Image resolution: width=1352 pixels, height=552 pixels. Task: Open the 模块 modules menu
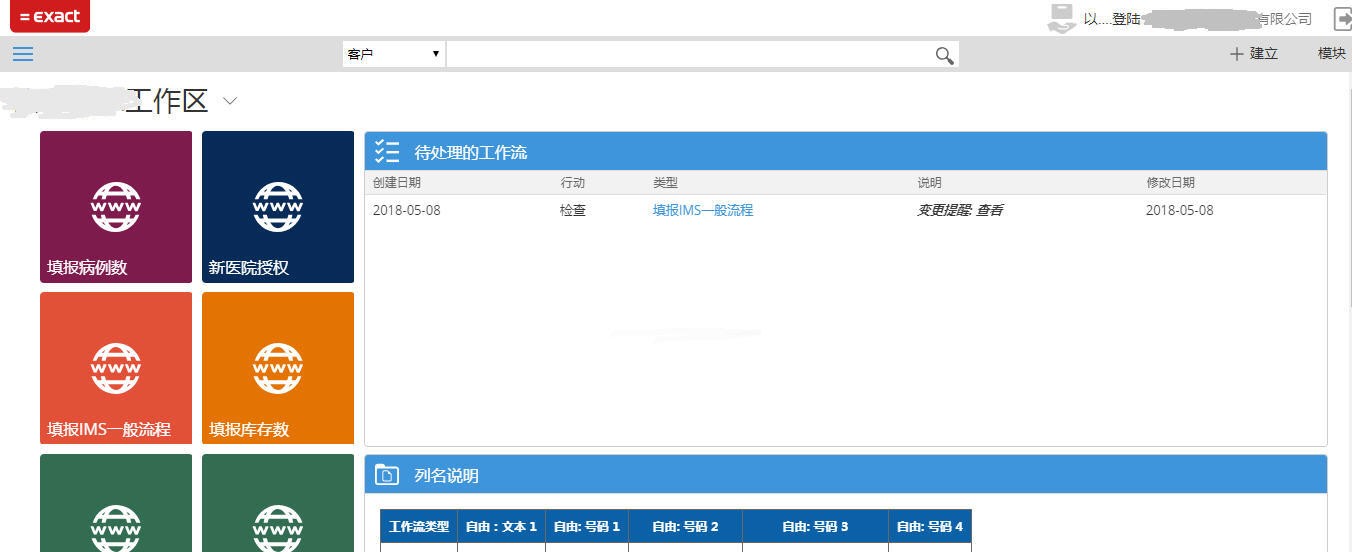click(1331, 54)
